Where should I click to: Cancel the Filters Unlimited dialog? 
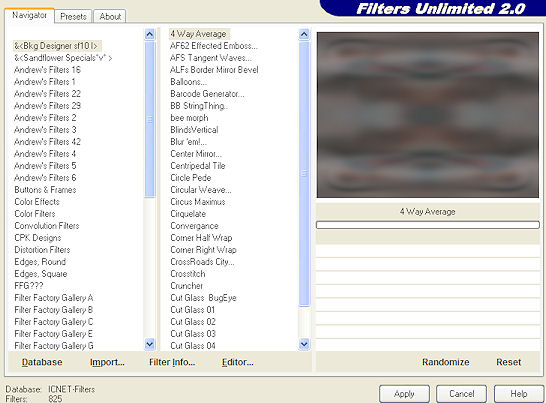pos(461,394)
